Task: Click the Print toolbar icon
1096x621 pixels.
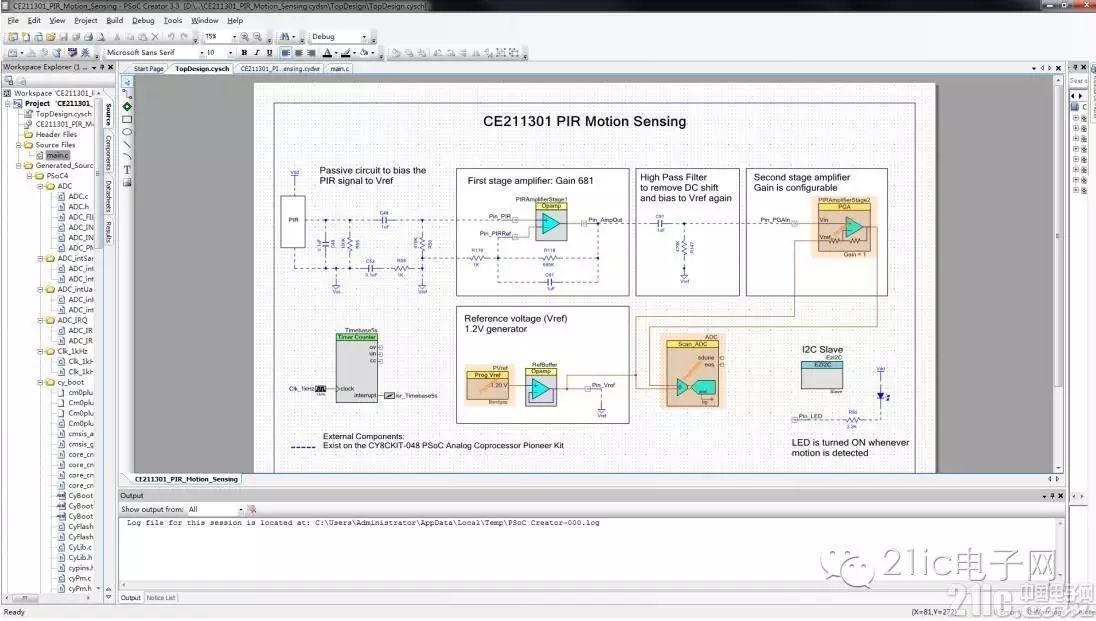Action: click(88, 36)
